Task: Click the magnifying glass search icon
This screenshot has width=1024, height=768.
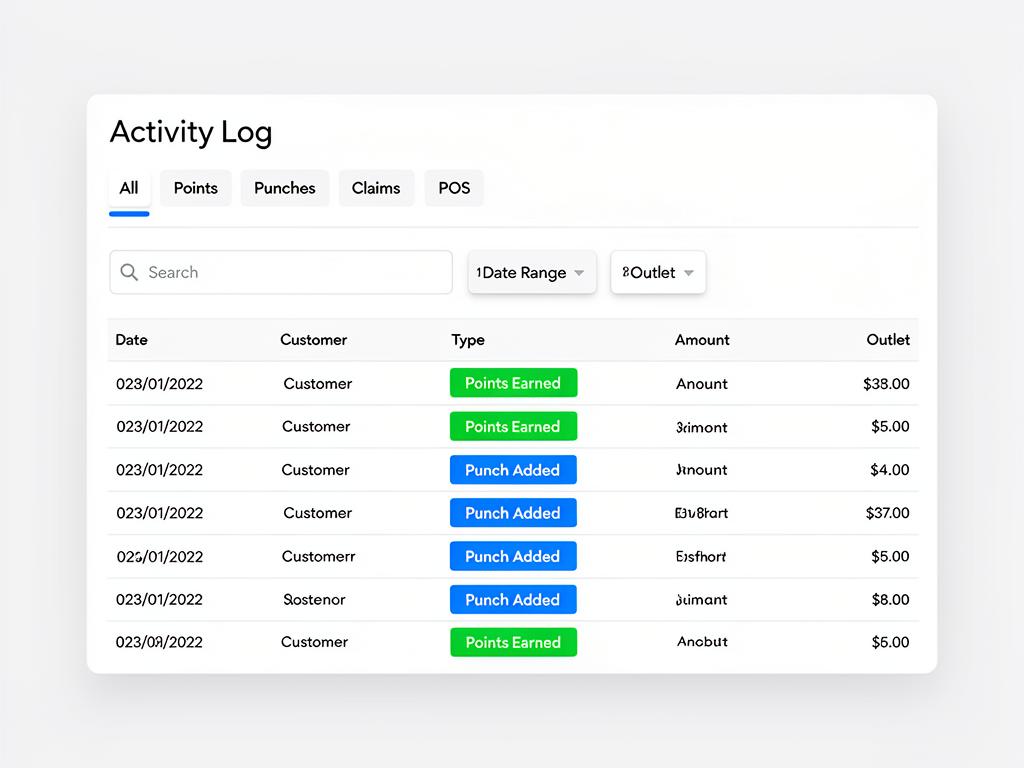Action: (129, 272)
